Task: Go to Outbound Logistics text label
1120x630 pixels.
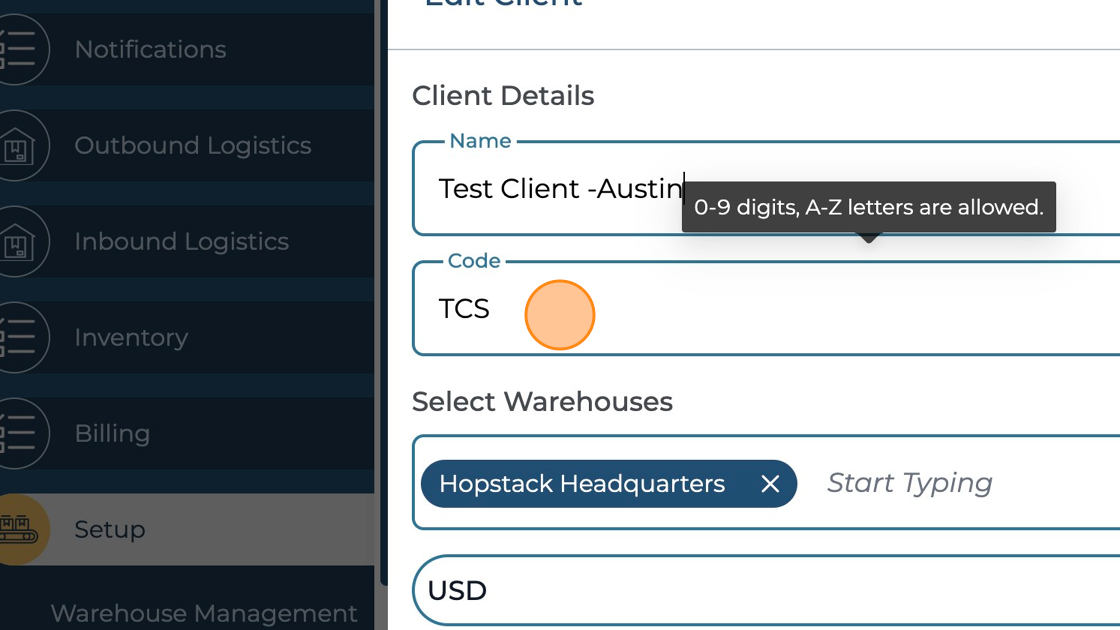Action: point(192,146)
